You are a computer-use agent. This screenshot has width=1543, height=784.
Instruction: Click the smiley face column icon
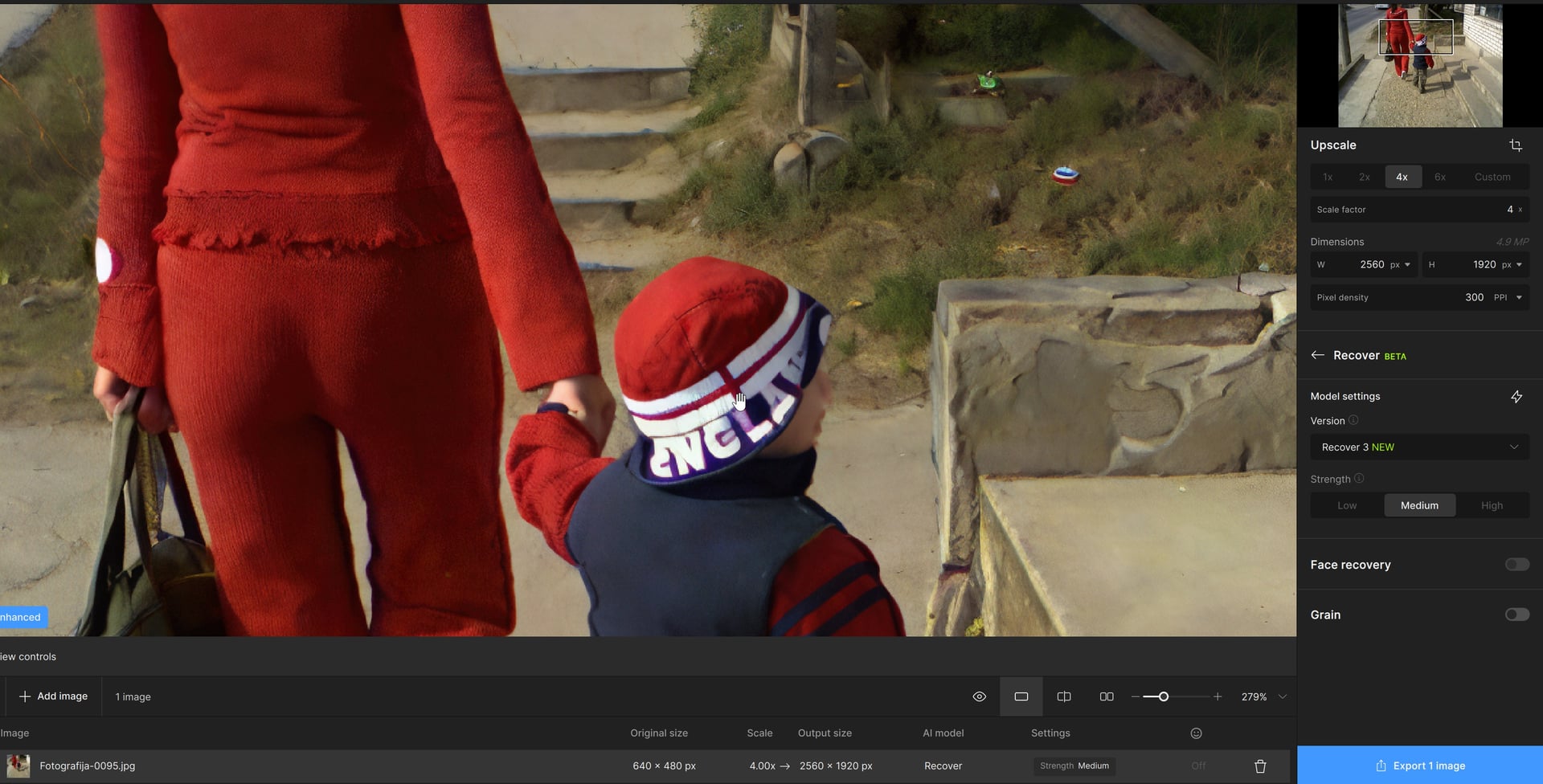tap(1196, 733)
